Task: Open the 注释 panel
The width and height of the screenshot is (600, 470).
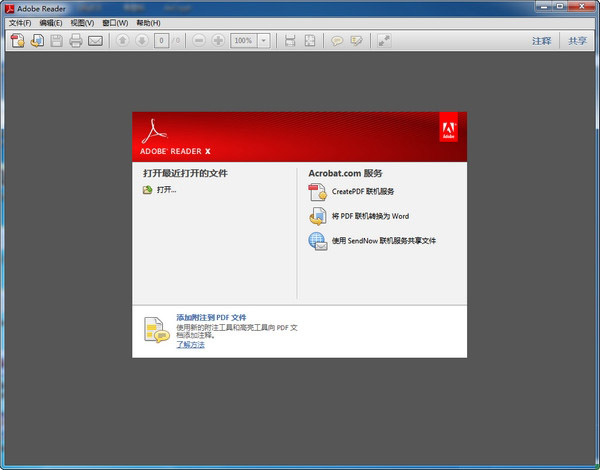Action: coord(541,41)
